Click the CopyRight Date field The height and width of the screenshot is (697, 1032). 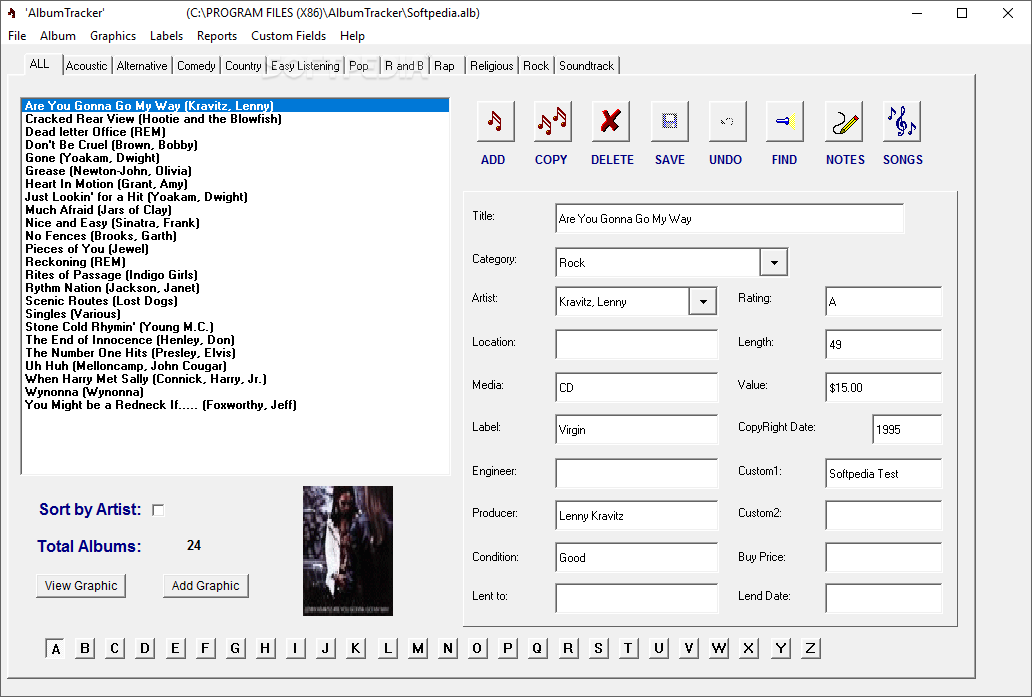pyautogui.click(x=907, y=430)
